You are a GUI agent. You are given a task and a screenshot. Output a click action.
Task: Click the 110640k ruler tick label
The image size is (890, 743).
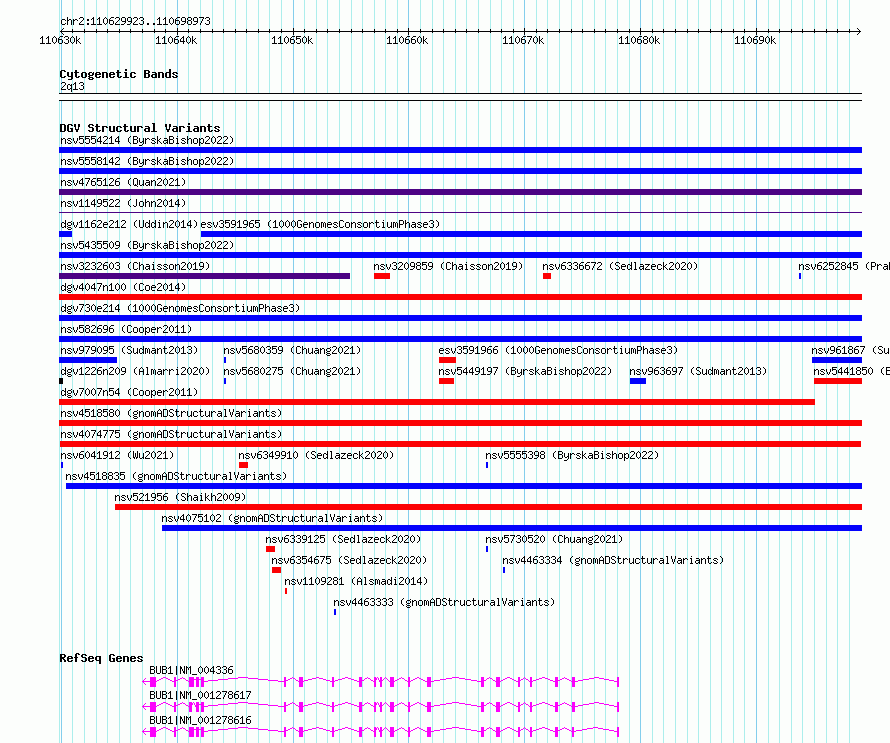point(177,40)
